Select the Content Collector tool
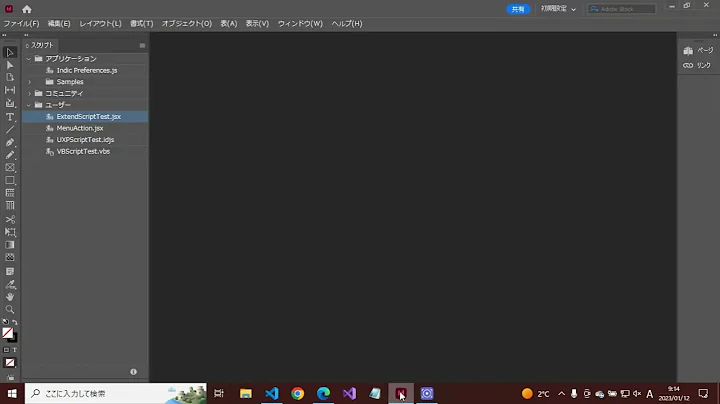The width and height of the screenshot is (720, 404). click(x=10, y=103)
